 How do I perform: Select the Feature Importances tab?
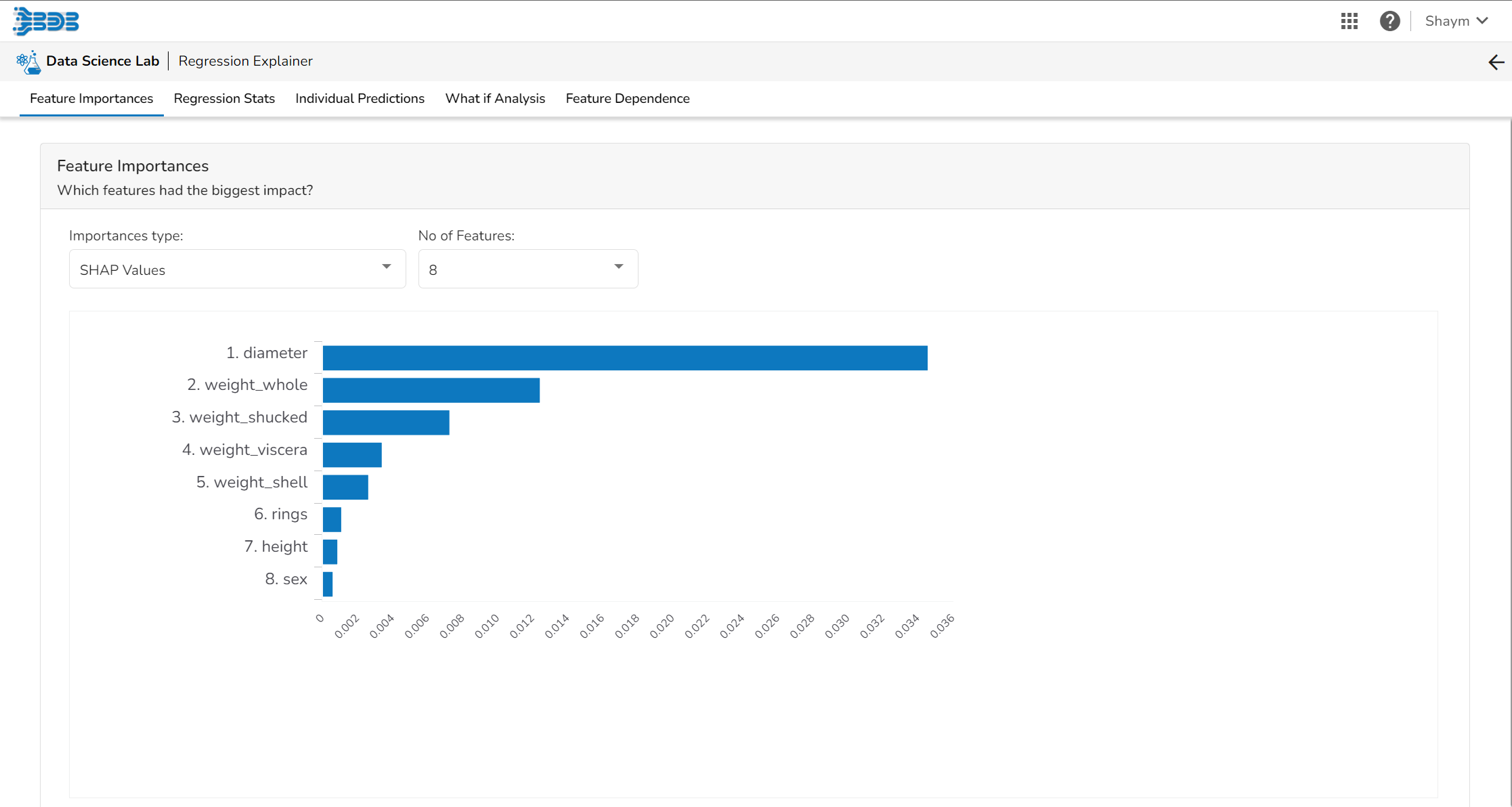91,99
